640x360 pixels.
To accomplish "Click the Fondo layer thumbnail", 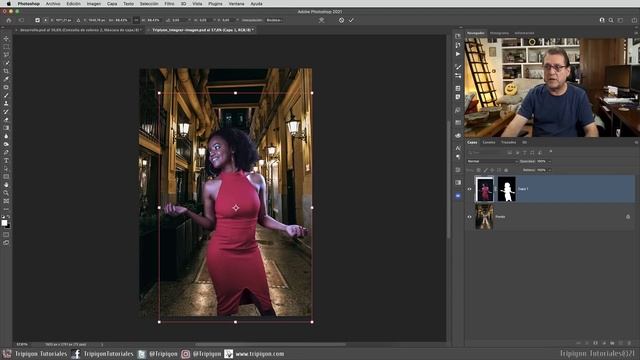I will click(x=484, y=217).
